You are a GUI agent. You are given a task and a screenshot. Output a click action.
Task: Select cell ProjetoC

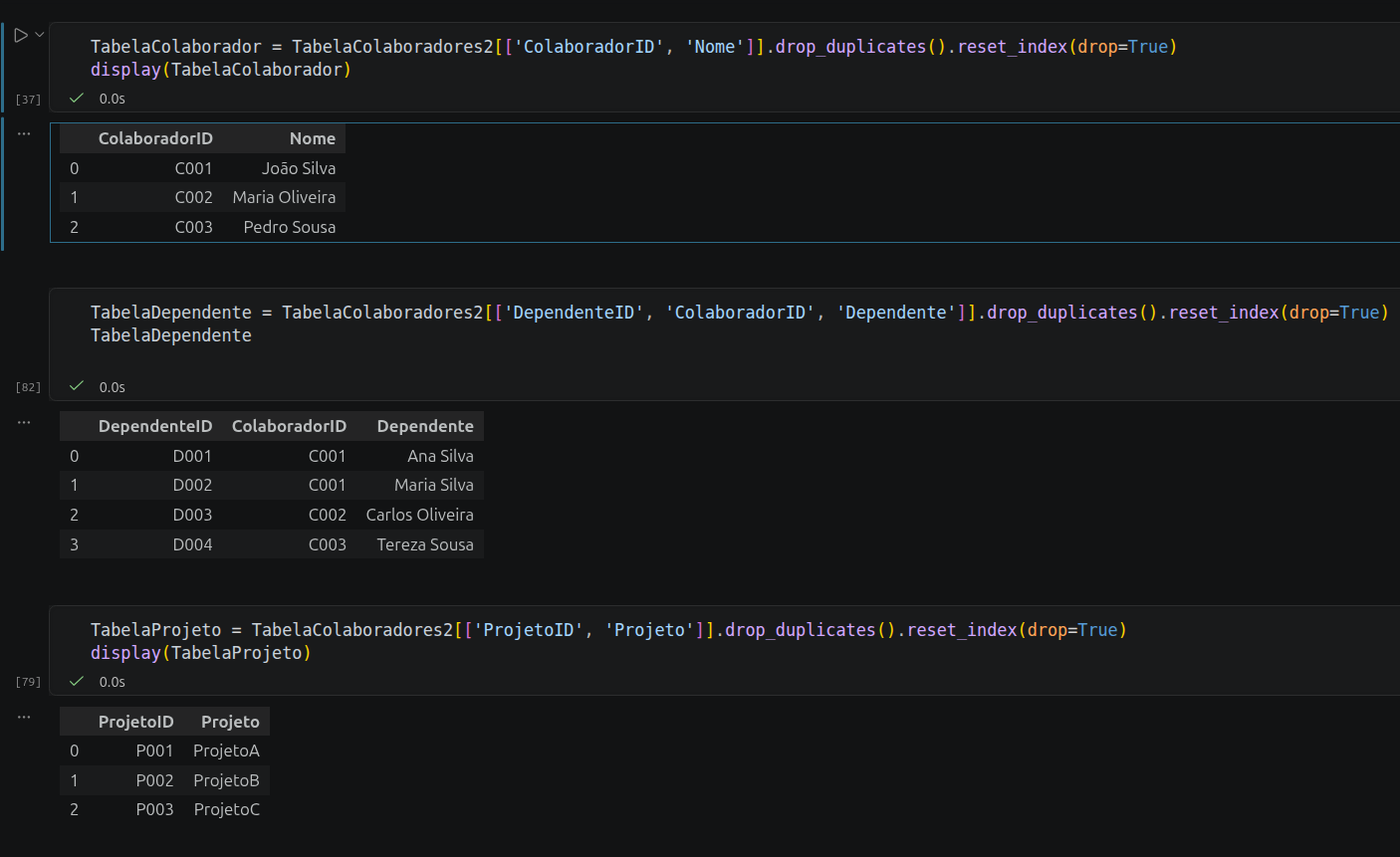coord(226,809)
